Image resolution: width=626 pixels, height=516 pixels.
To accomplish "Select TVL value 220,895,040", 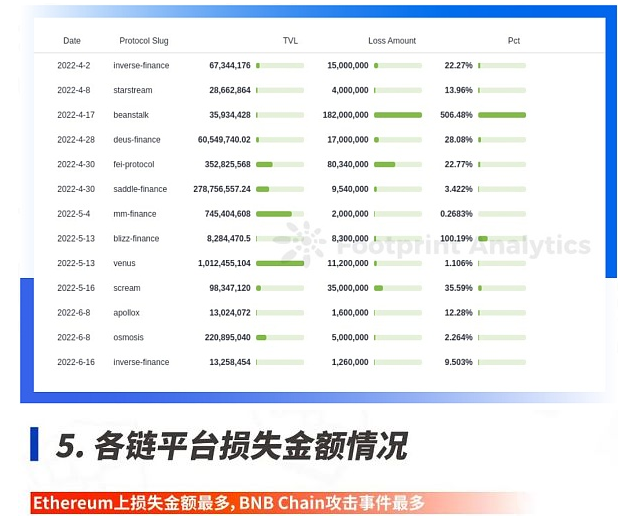I will pyautogui.click(x=228, y=337).
